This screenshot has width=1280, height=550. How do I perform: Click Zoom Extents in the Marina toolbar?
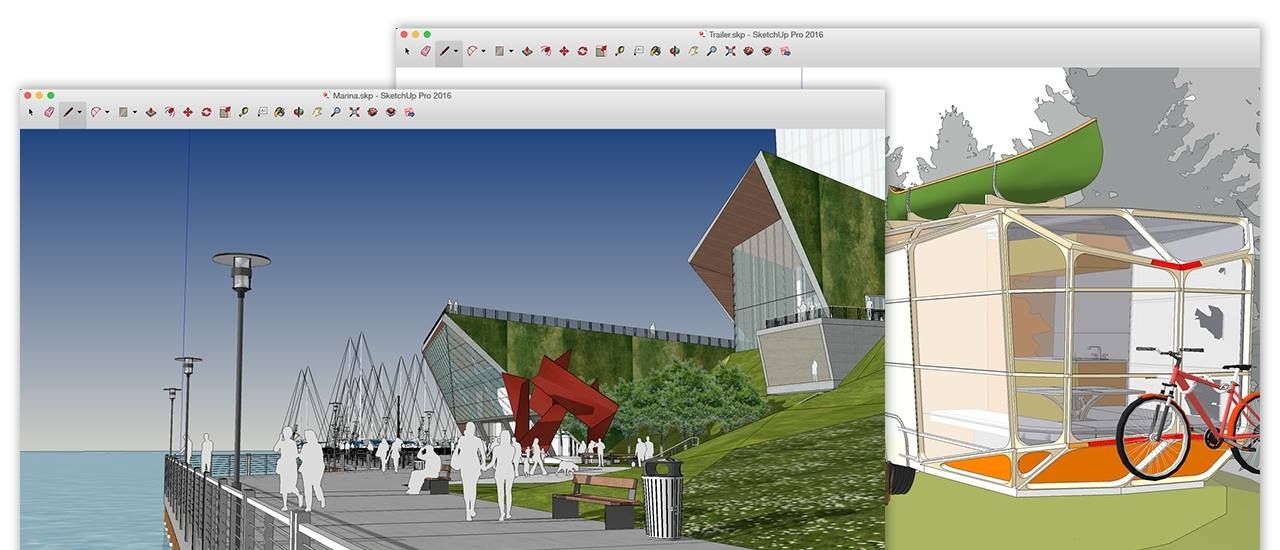click(354, 112)
